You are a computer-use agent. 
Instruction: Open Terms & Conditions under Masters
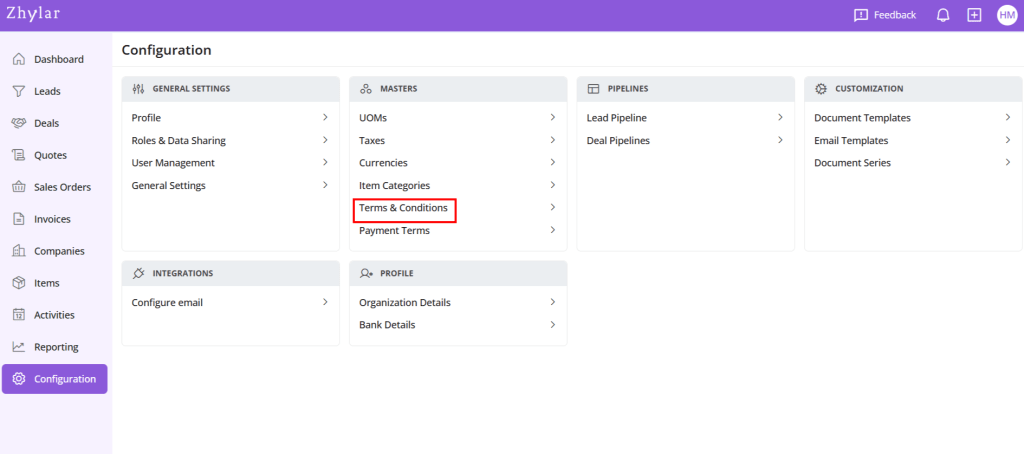[403, 208]
